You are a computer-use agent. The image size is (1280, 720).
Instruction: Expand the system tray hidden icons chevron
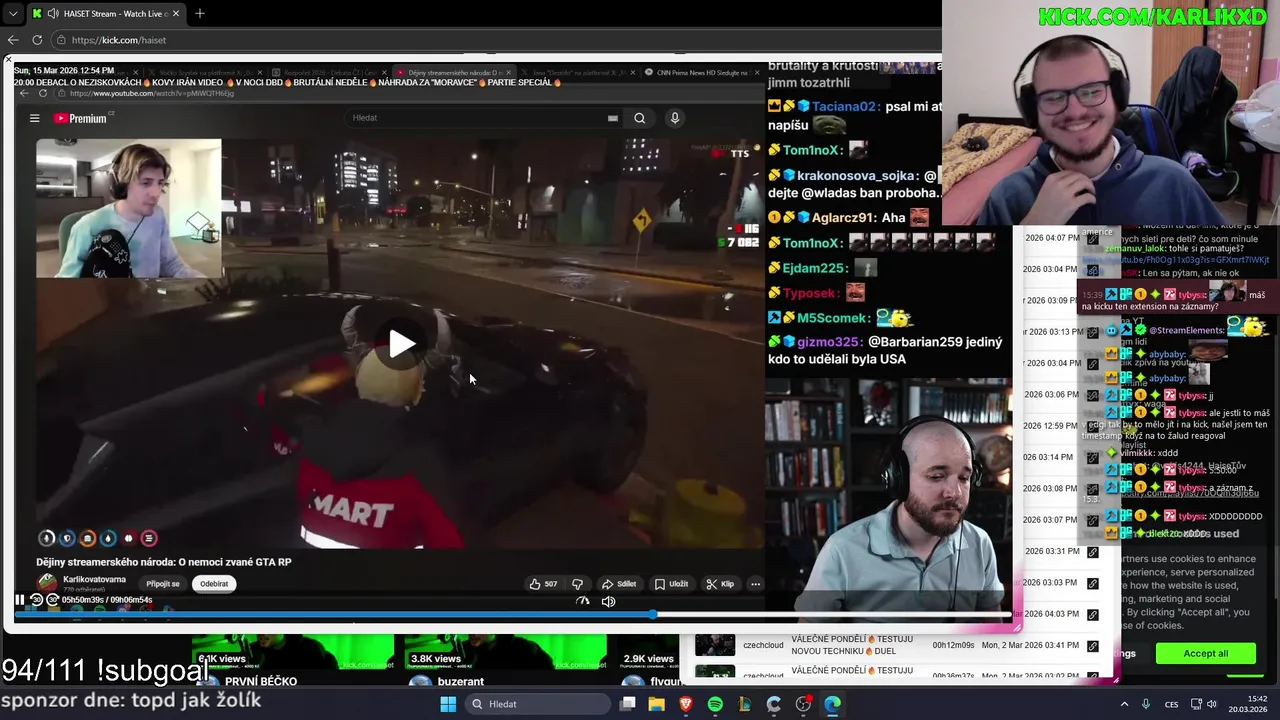(1124, 704)
